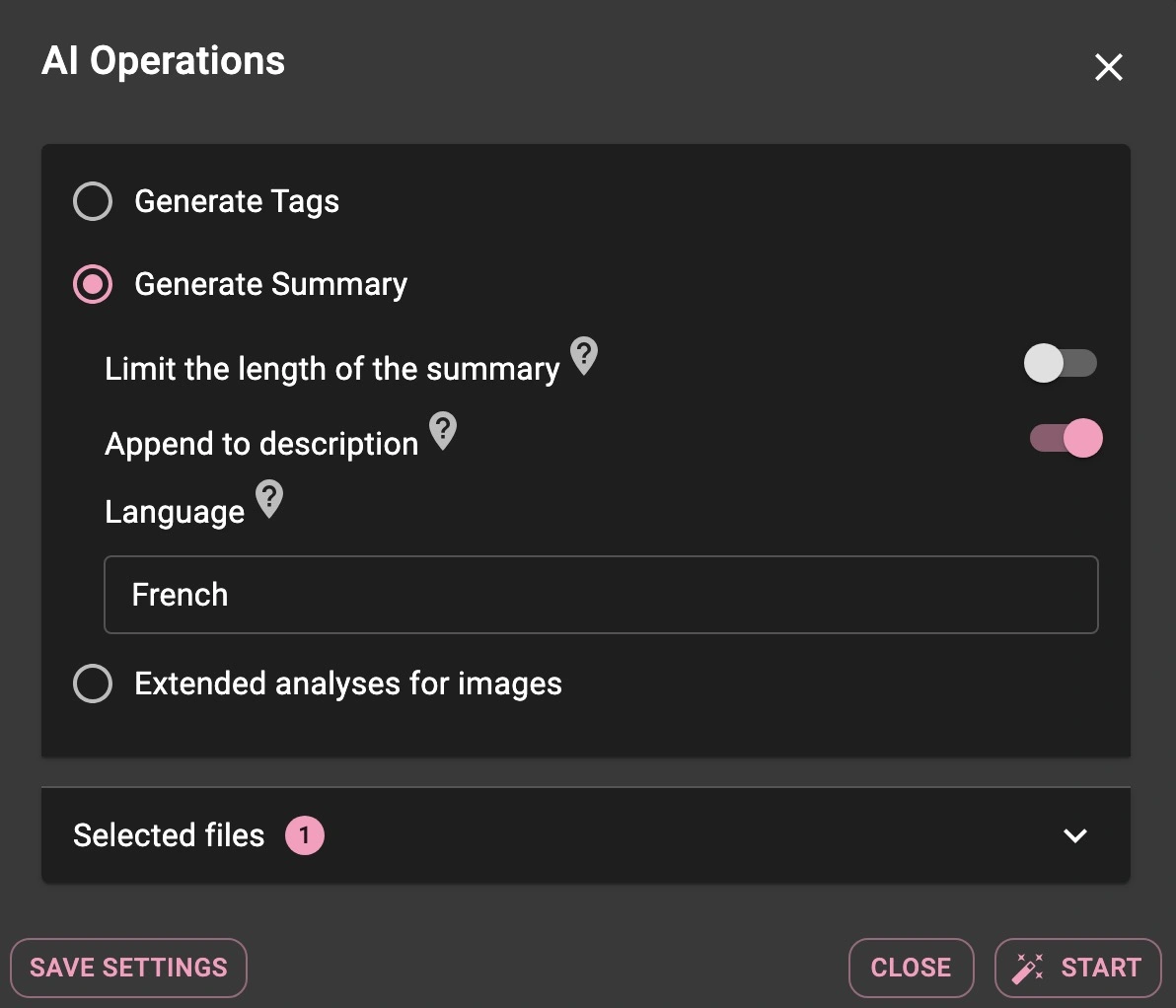1176x1008 pixels.
Task: Enable Limit the length of the summary toggle
Action: (x=1060, y=363)
